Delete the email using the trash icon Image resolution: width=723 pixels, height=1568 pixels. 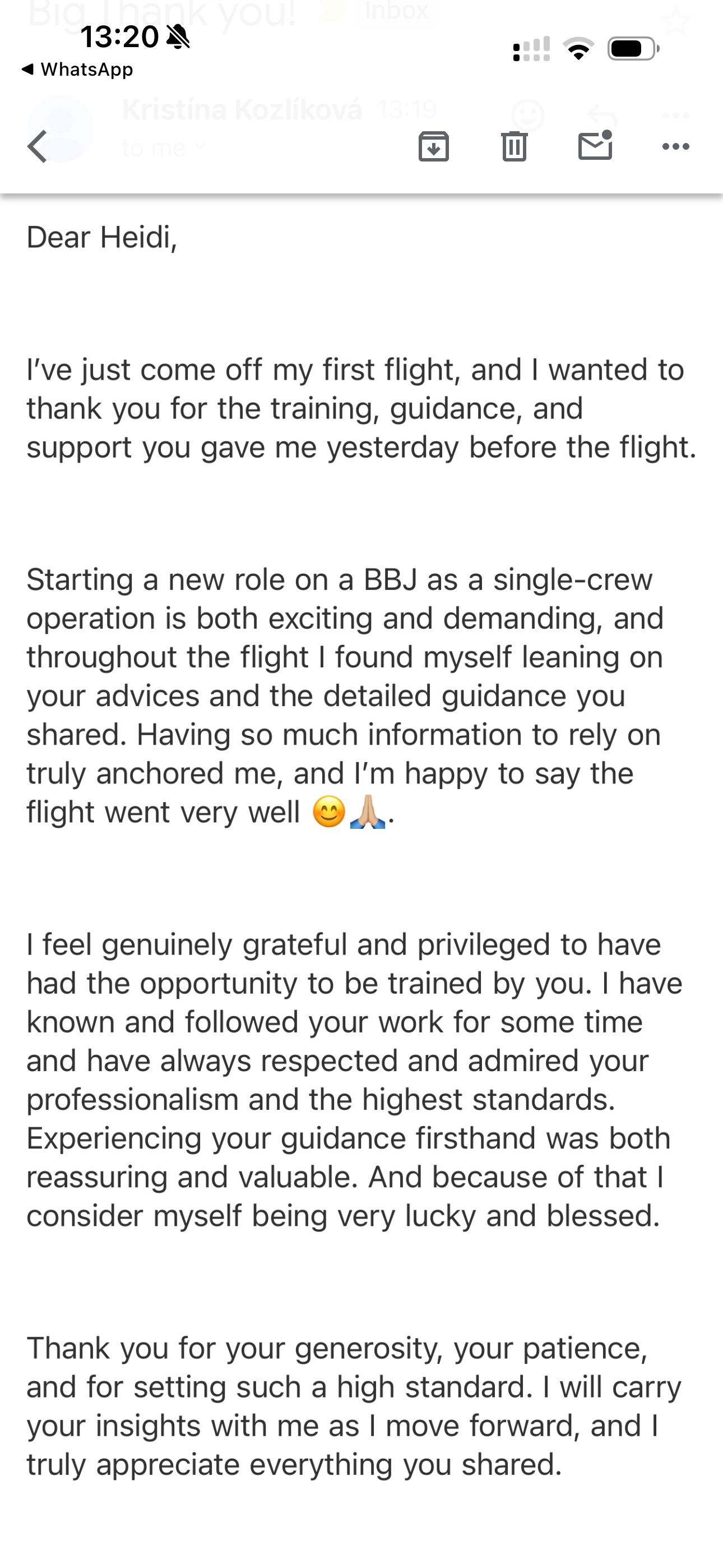click(515, 147)
